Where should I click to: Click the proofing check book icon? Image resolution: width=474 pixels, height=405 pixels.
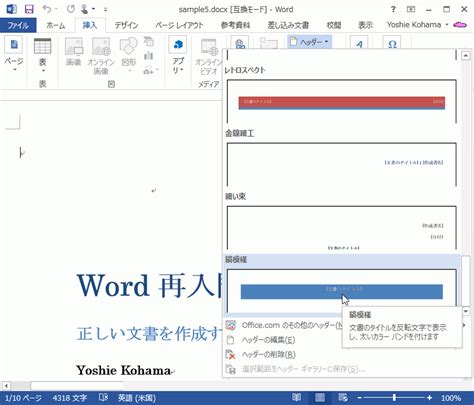tap(104, 397)
